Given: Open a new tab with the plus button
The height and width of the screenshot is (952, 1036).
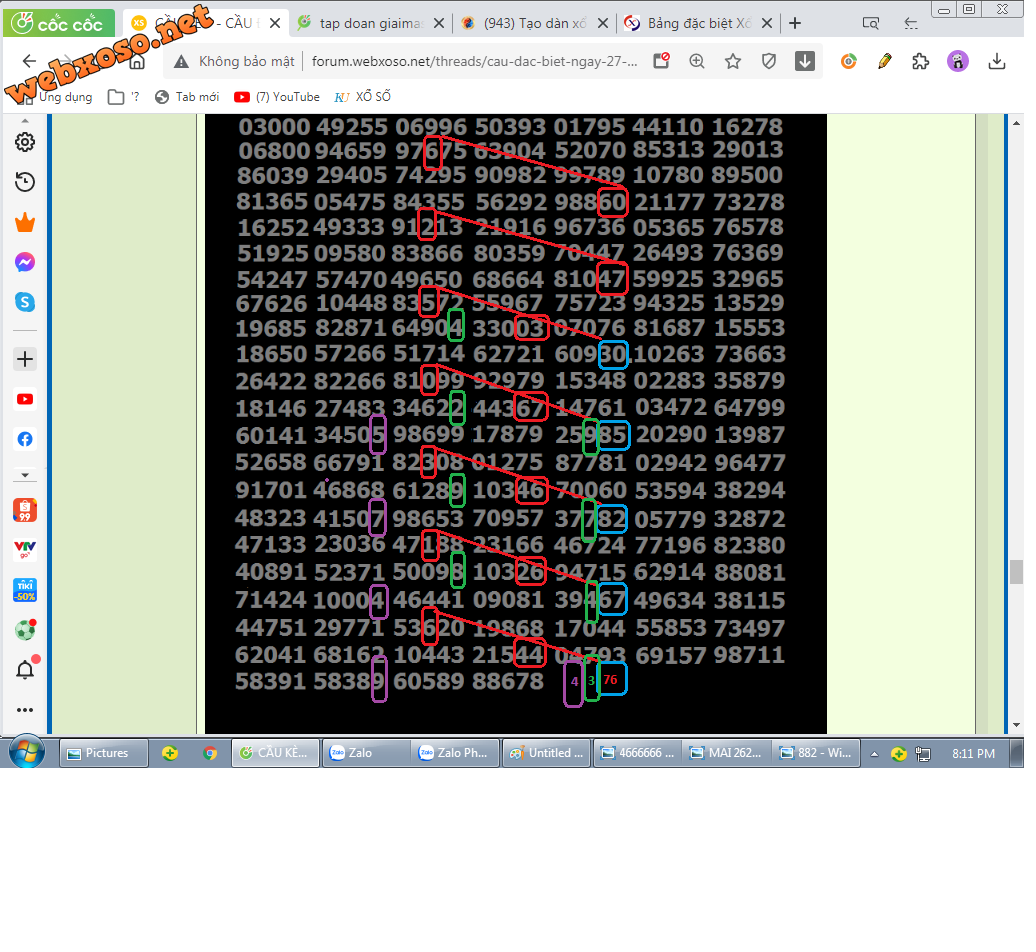Looking at the screenshot, I should (x=795, y=23).
